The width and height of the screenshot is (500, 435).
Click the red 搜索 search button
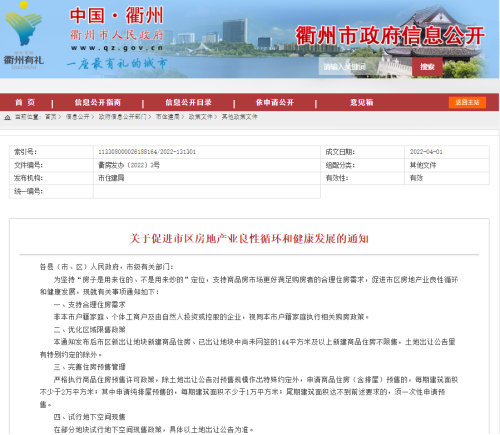point(427,67)
